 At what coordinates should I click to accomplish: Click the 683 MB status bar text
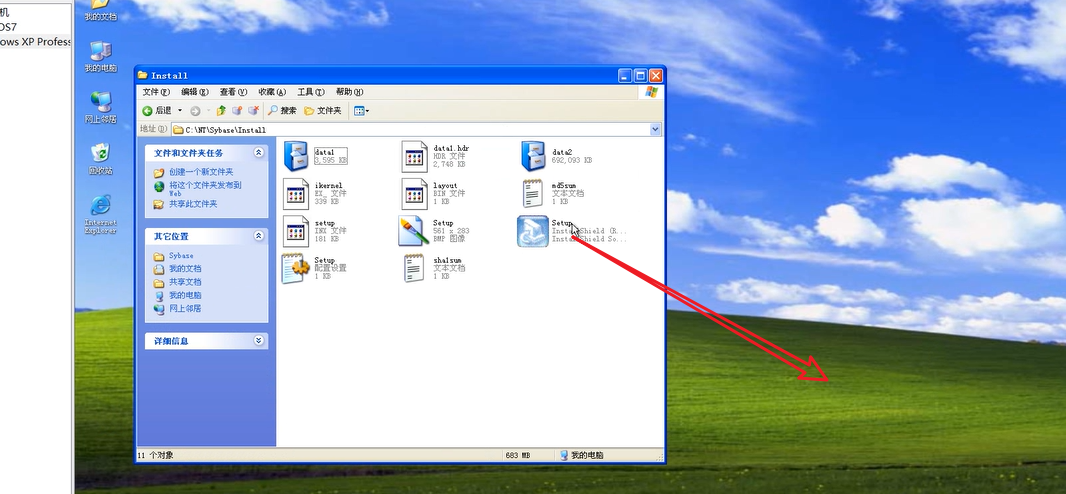pyautogui.click(x=517, y=455)
